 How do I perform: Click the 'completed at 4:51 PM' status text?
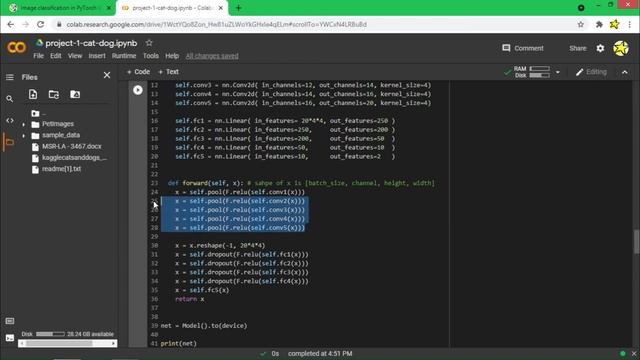tap(320, 353)
